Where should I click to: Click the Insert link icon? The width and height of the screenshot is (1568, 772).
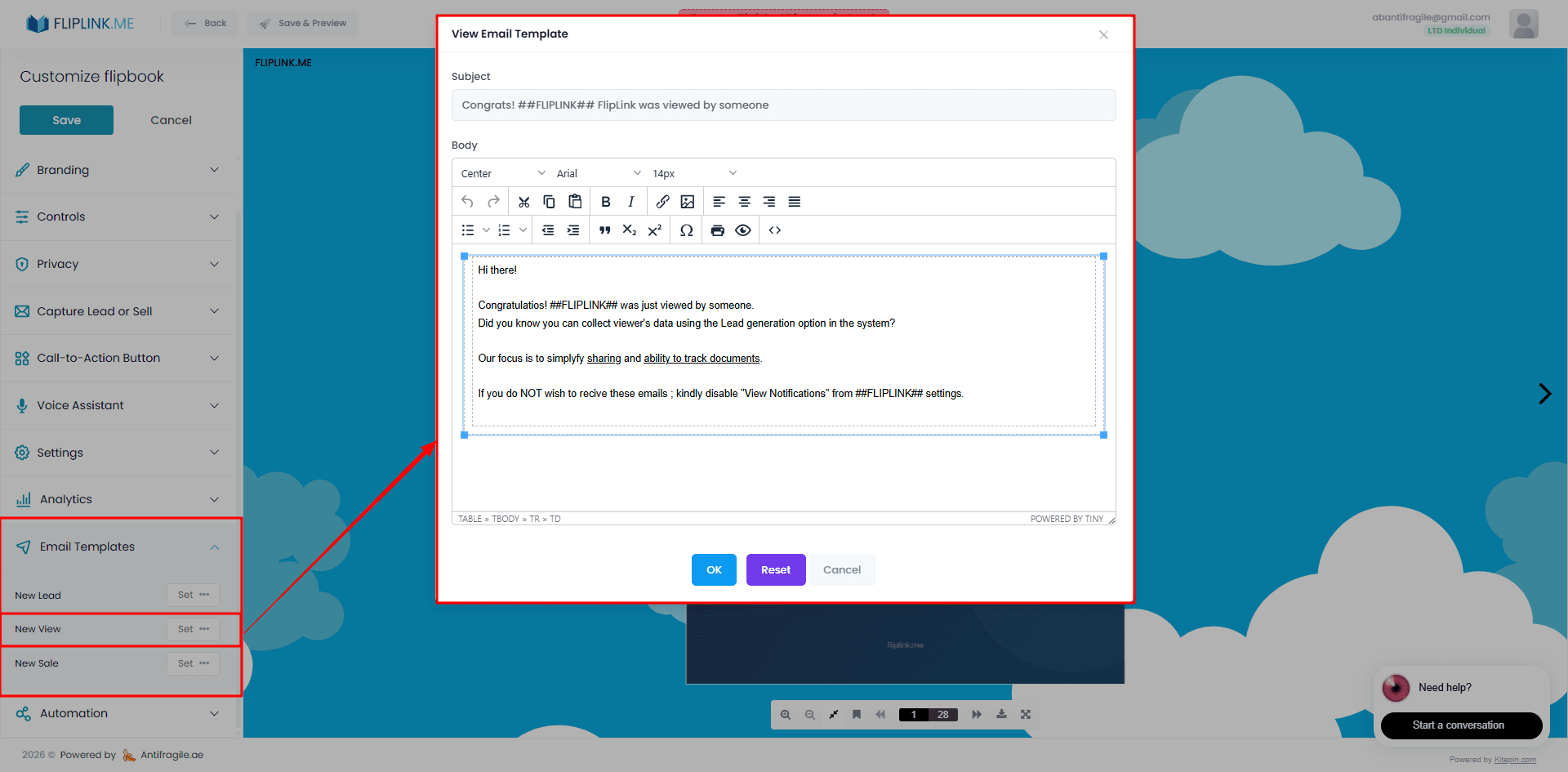point(662,201)
